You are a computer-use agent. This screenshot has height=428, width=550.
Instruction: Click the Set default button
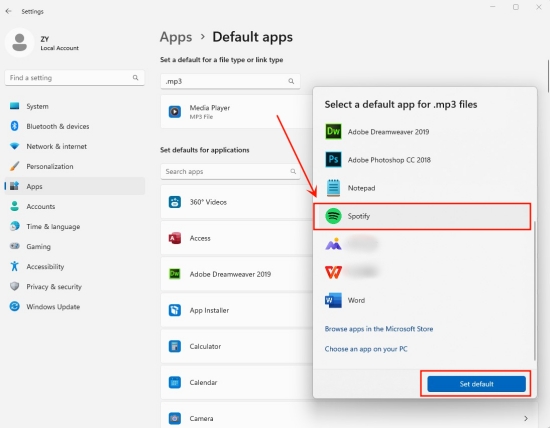coord(476,384)
